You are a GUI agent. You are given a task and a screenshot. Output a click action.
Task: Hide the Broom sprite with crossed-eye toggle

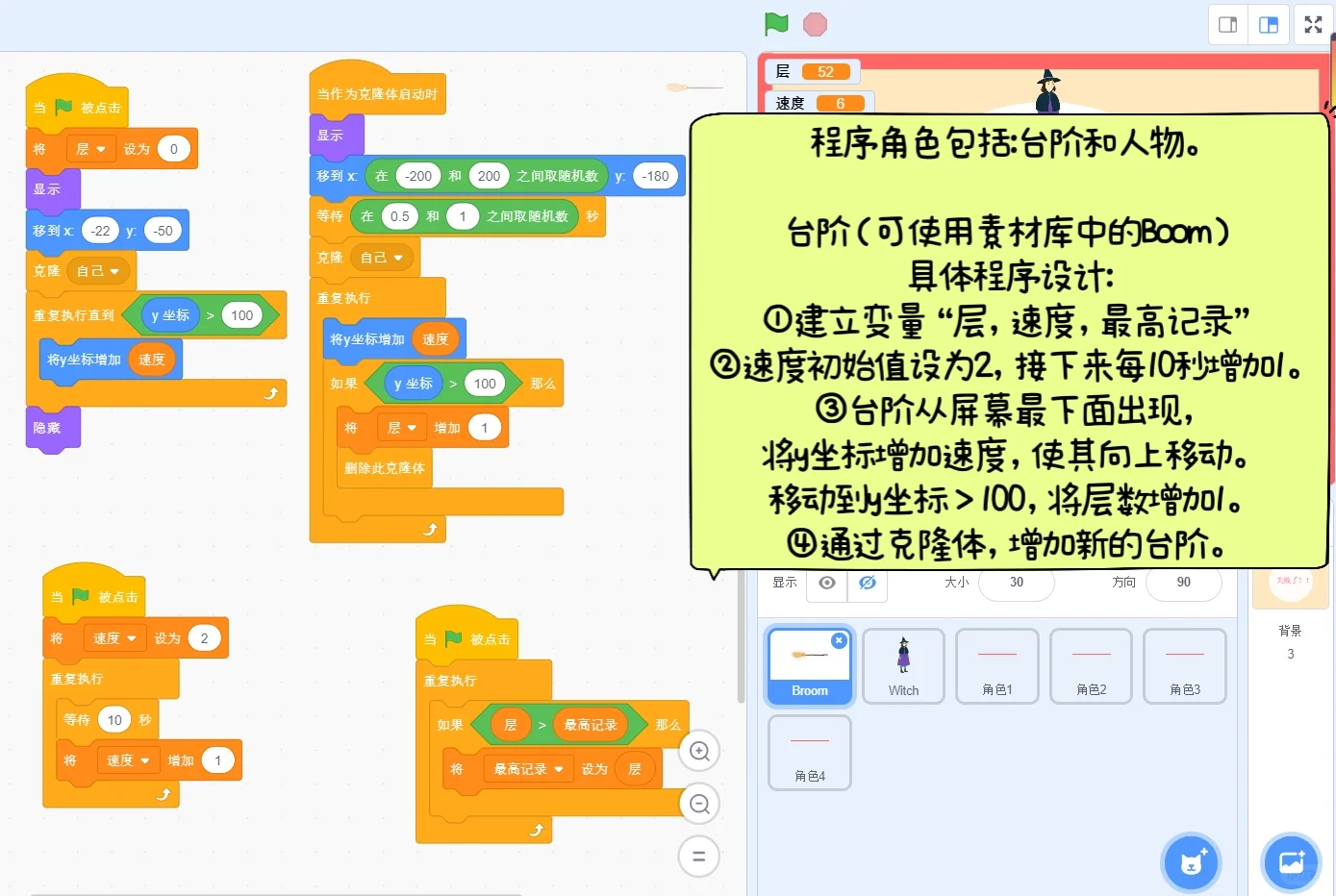[867, 581]
